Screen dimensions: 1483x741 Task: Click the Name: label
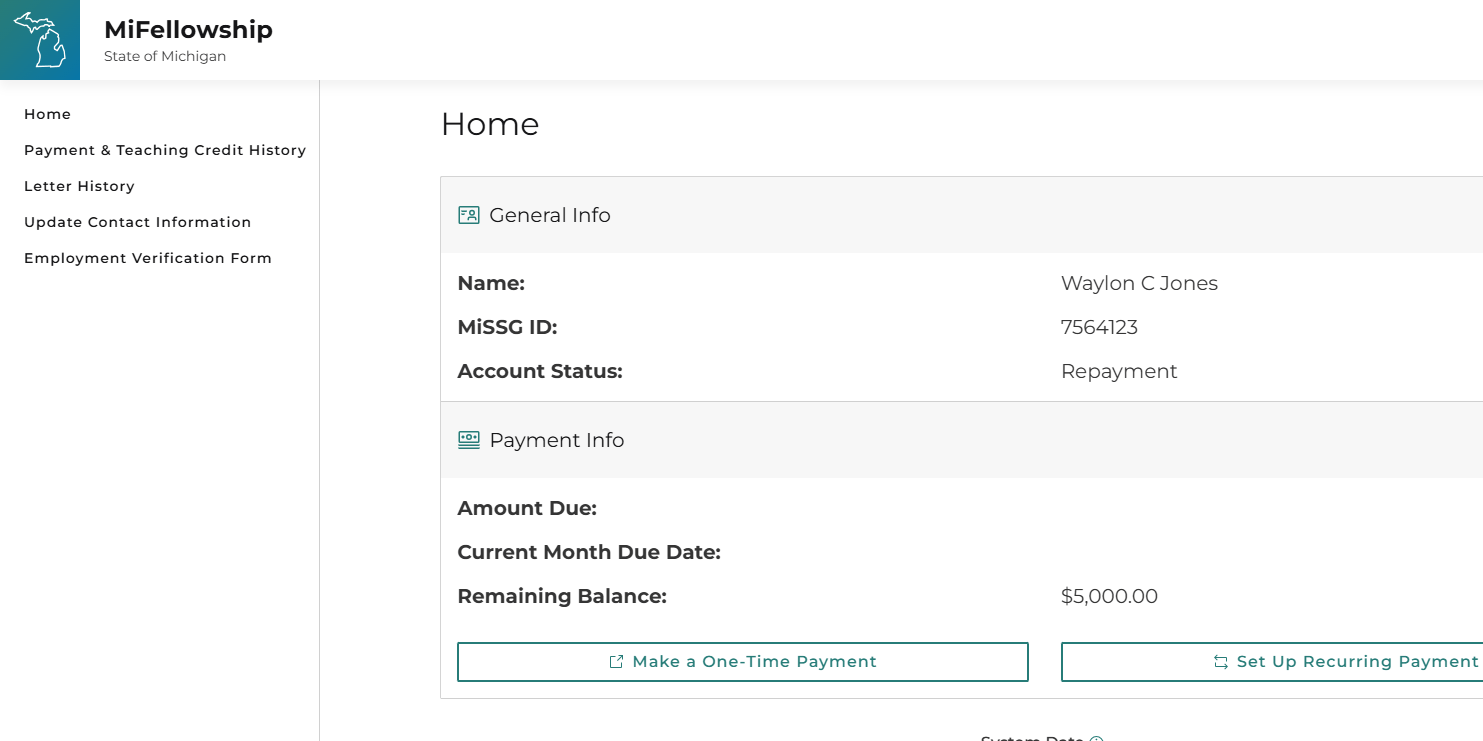491,284
